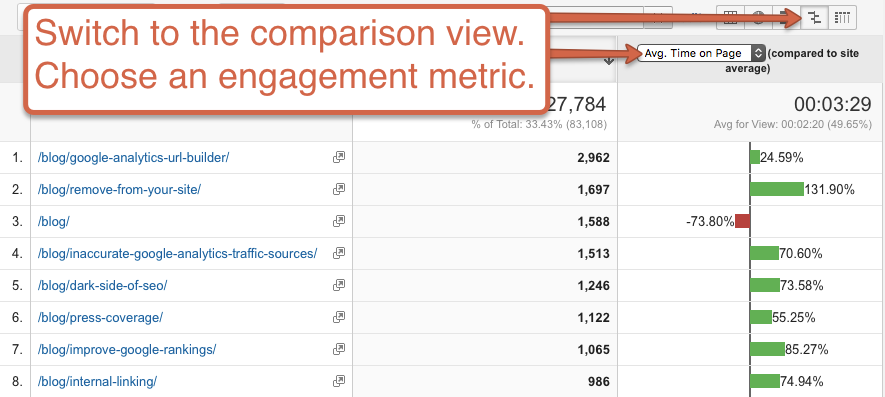Select the percentage pie view icon
Screen dimensions: 885x397
pos(758,18)
